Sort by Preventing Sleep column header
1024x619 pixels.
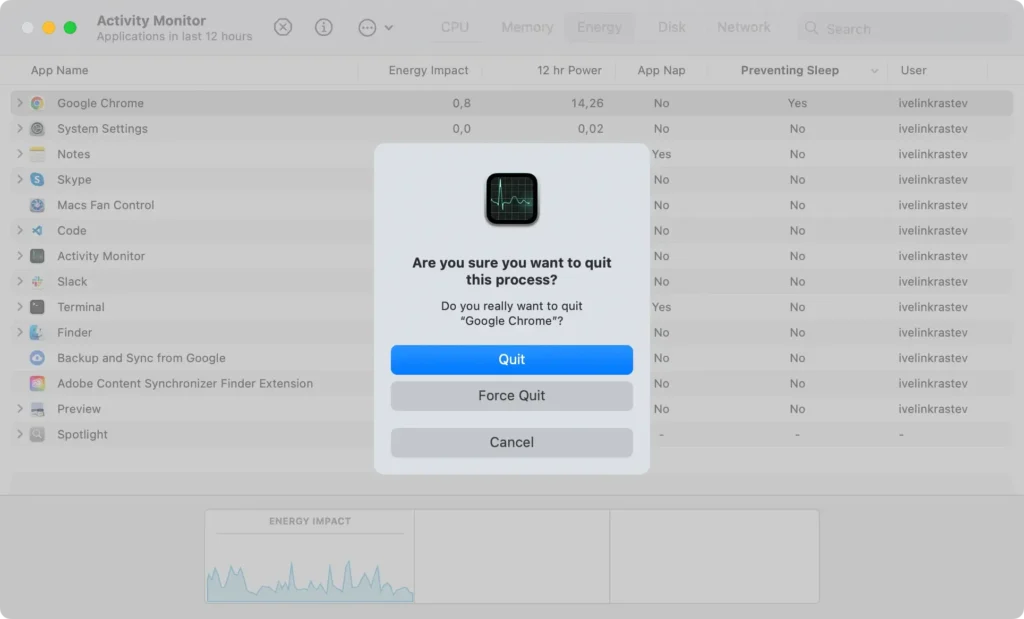pyautogui.click(x=790, y=71)
